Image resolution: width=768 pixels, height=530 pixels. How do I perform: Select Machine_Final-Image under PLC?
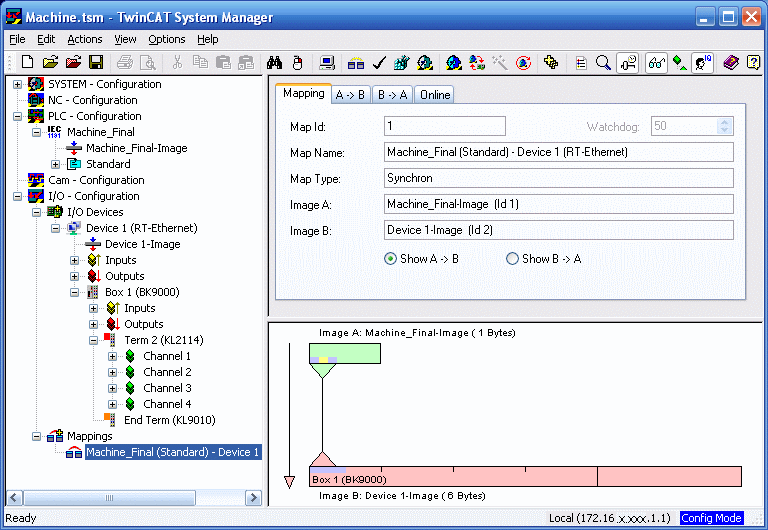click(x=137, y=148)
